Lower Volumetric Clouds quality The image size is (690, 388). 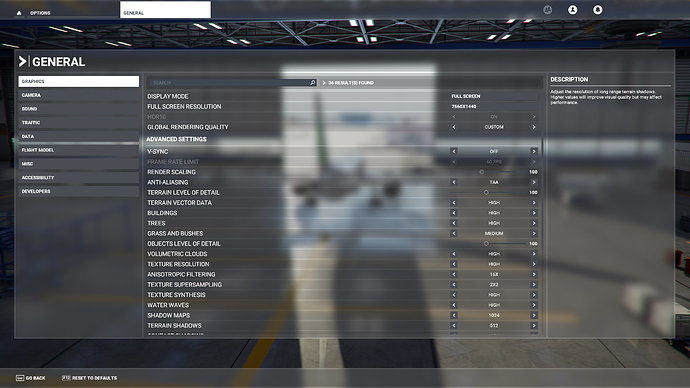pos(454,254)
